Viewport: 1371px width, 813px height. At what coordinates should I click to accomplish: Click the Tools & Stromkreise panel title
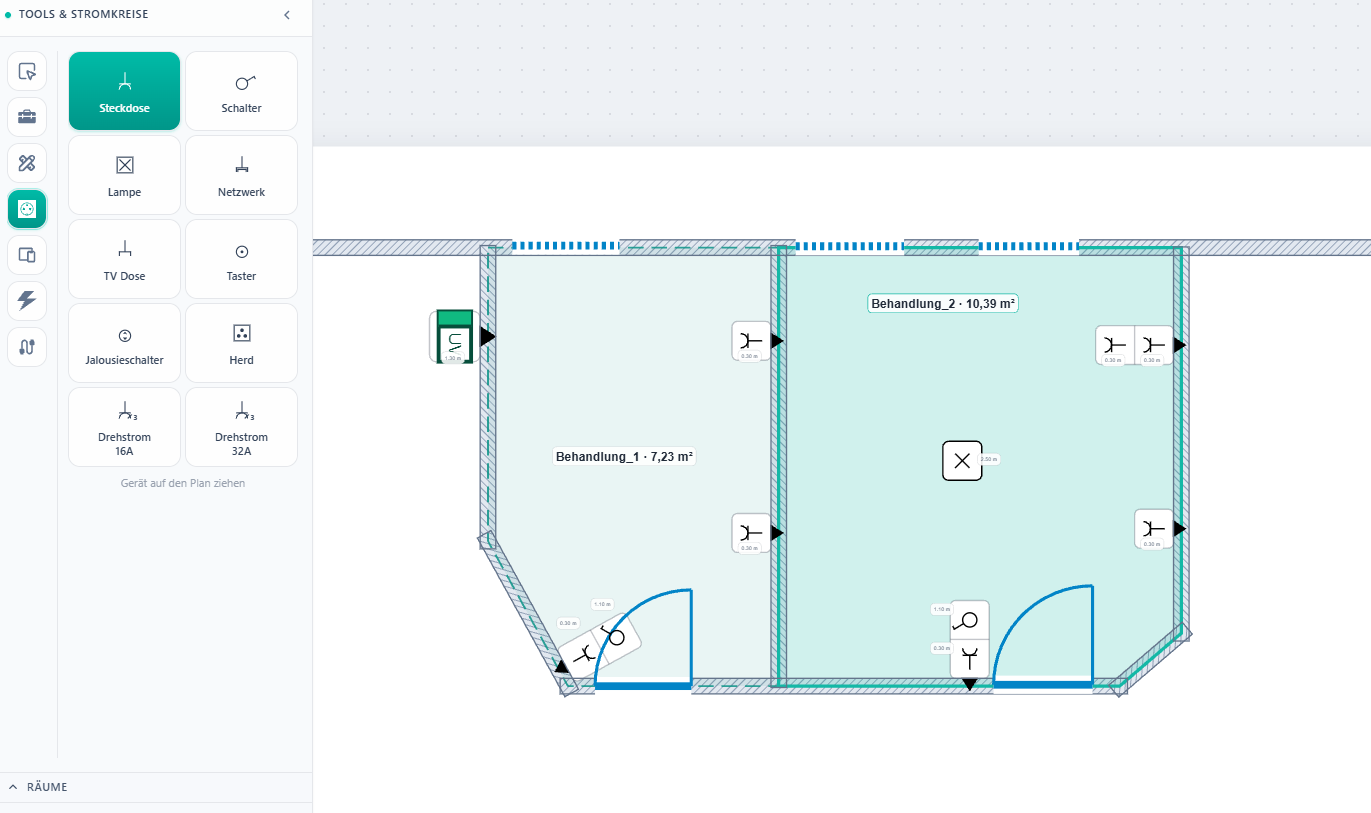(x=83, y=15)
